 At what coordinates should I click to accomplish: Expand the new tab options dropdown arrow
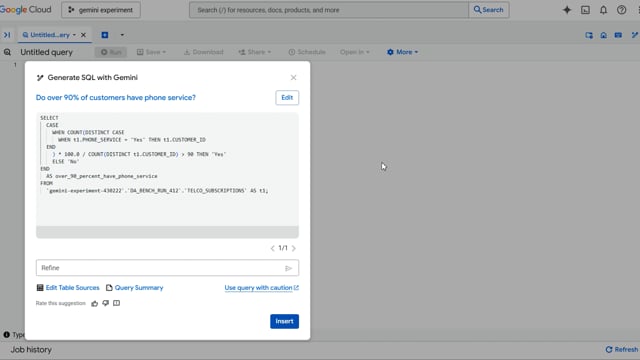(122, 35)
